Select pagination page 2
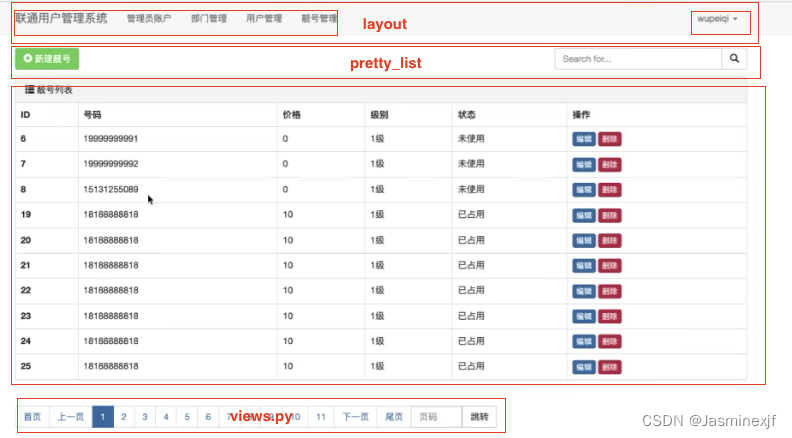The width and height of the screenshot is (792, 438). tap(124, 417)
